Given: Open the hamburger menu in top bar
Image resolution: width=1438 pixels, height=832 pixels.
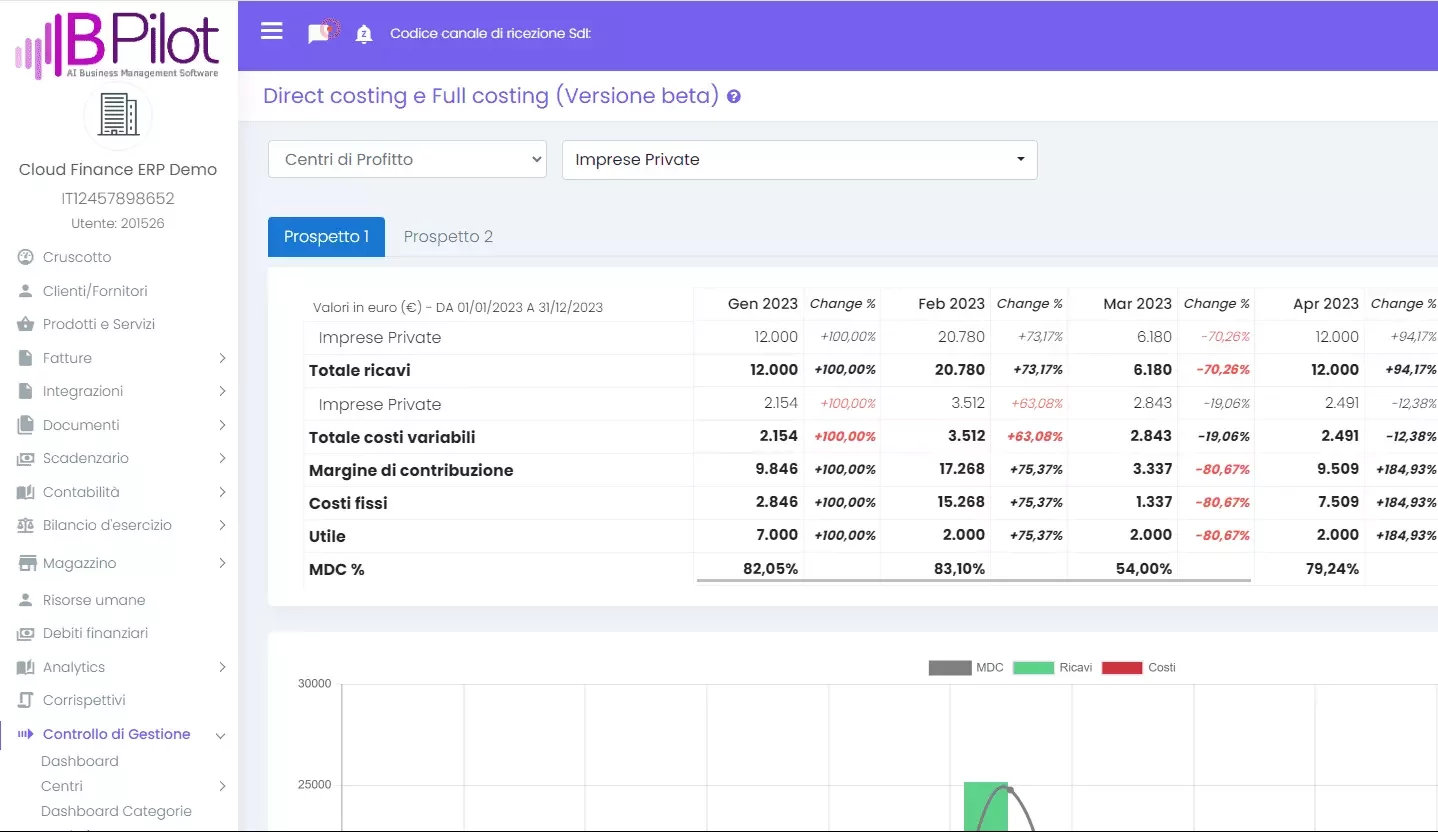Looking at the screenshot, I should pyautogui.click(x=271, y=31).
